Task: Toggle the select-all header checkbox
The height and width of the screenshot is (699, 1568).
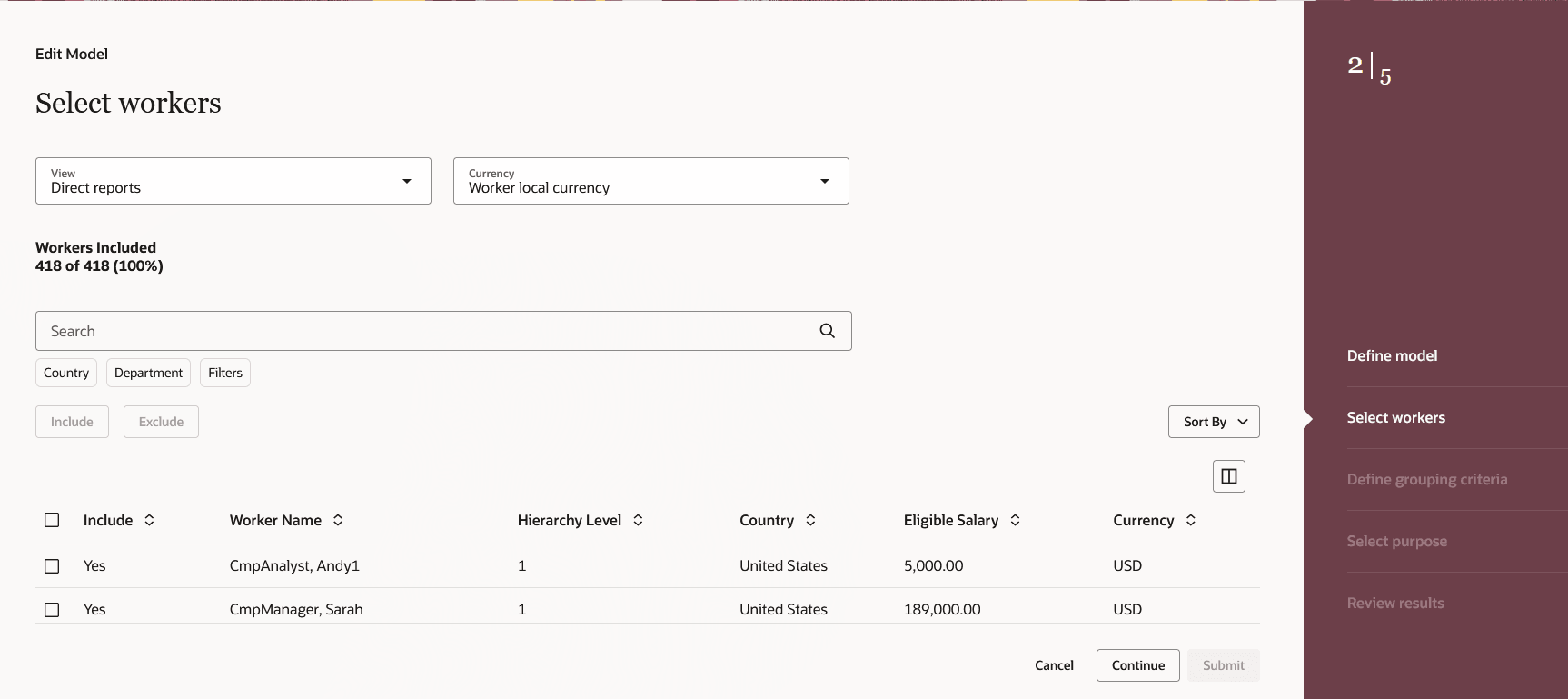Action: [x=52, y=520]
